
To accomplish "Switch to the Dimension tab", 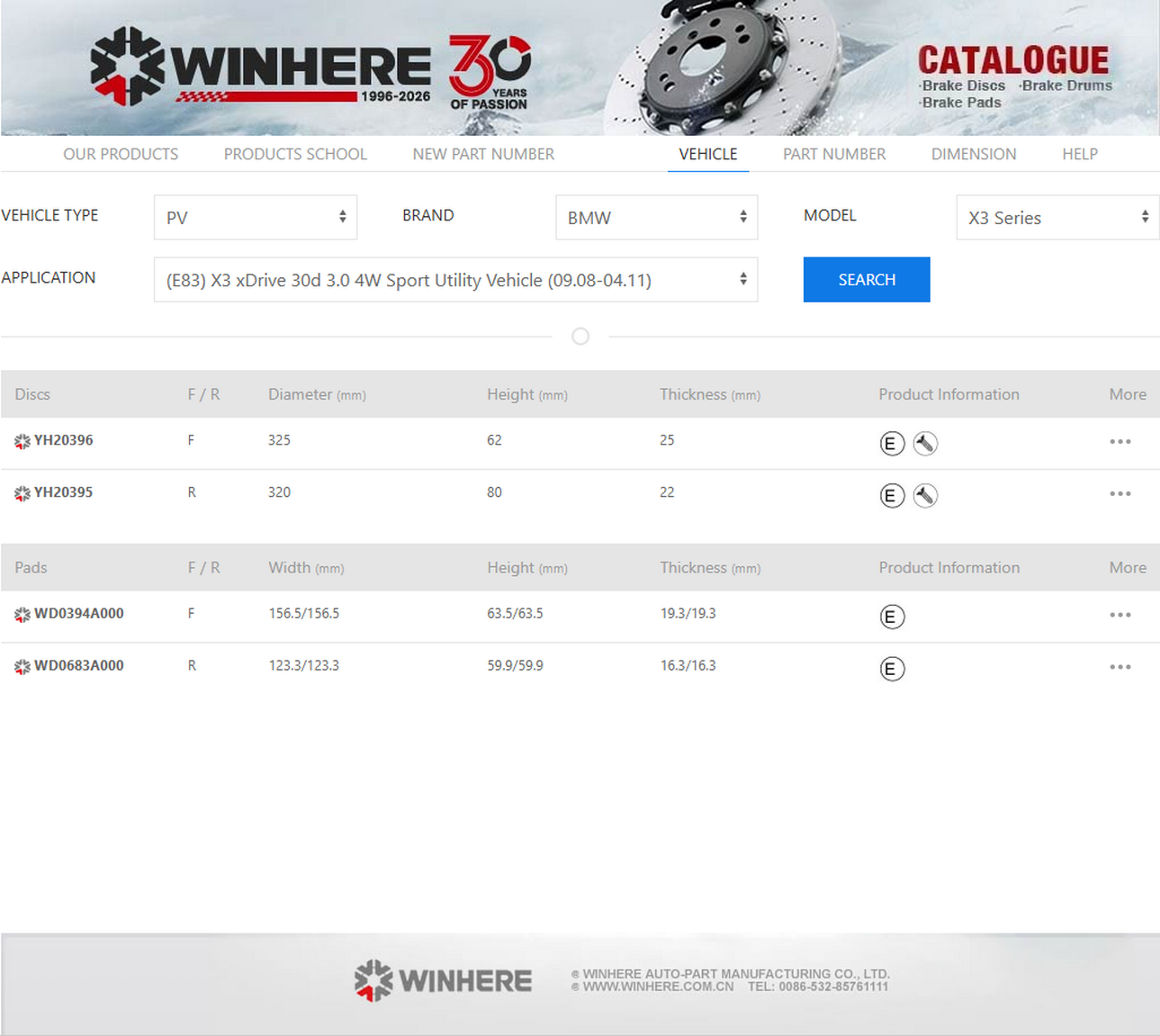I will click(974, 154).
